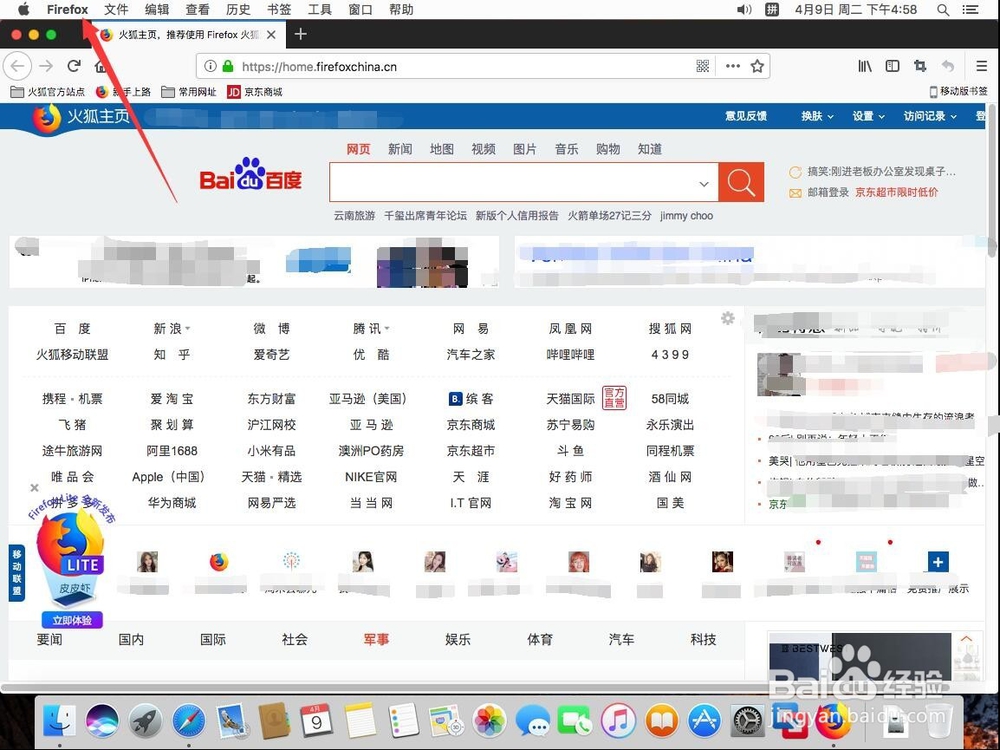Select the 科技 news tab

click(703, 639)
